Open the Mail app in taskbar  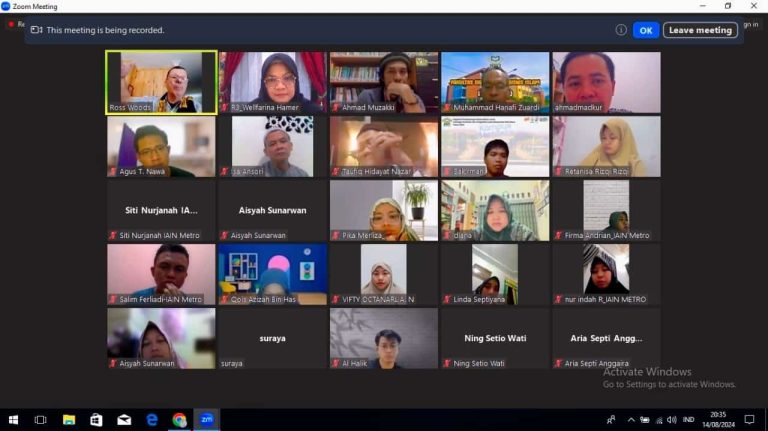click(124, 420)
